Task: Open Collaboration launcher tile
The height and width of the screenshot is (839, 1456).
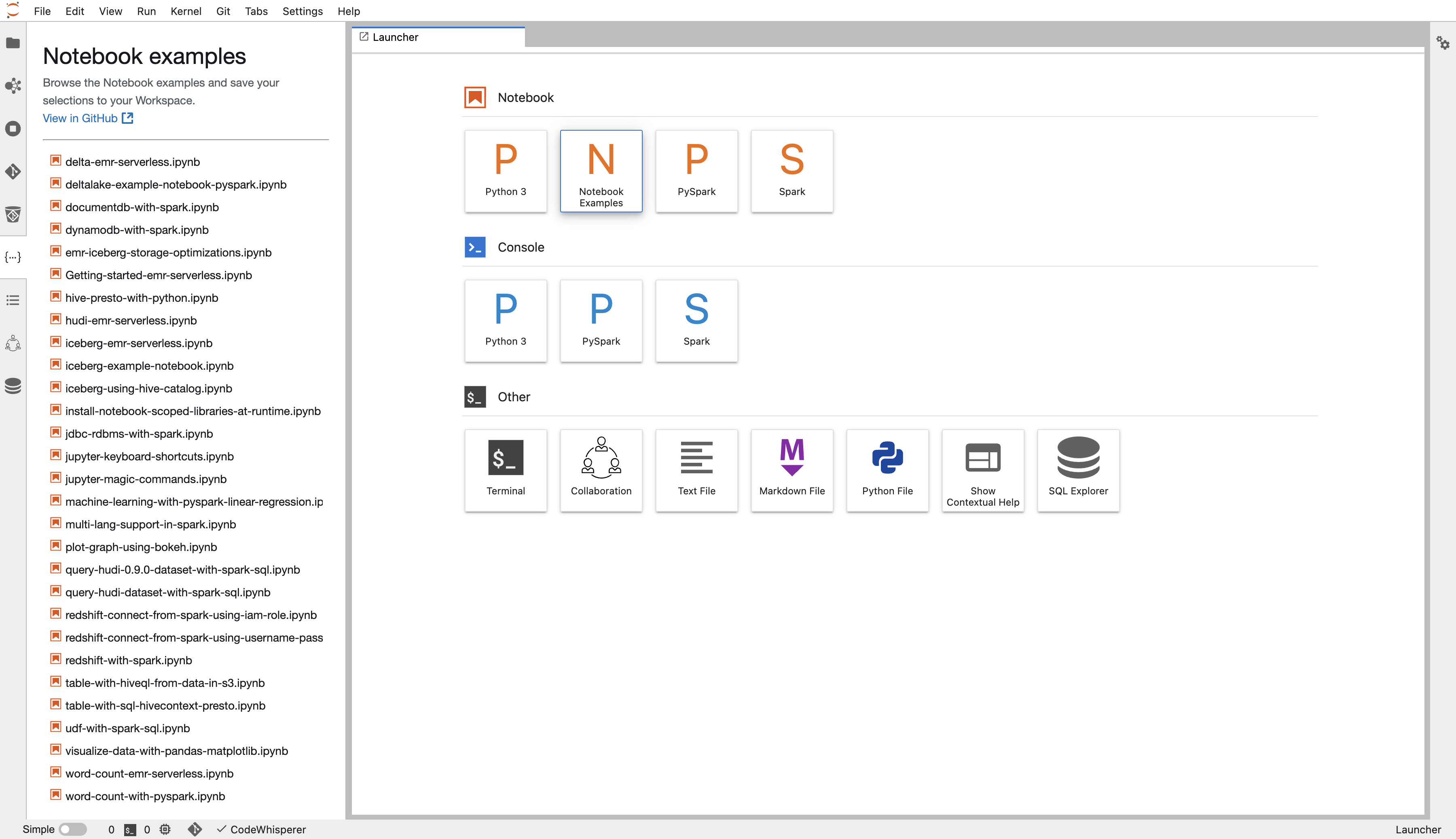Action: 601,470
